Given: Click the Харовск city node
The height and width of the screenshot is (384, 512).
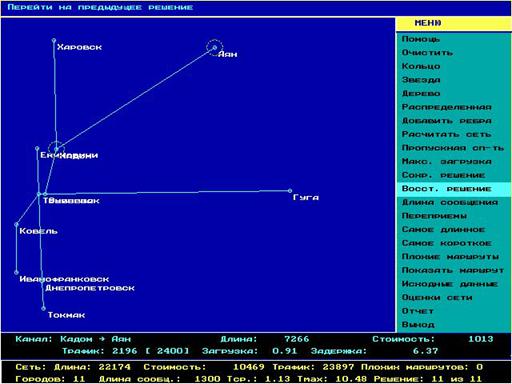Looking at the screenshot, I should (54, 41).
